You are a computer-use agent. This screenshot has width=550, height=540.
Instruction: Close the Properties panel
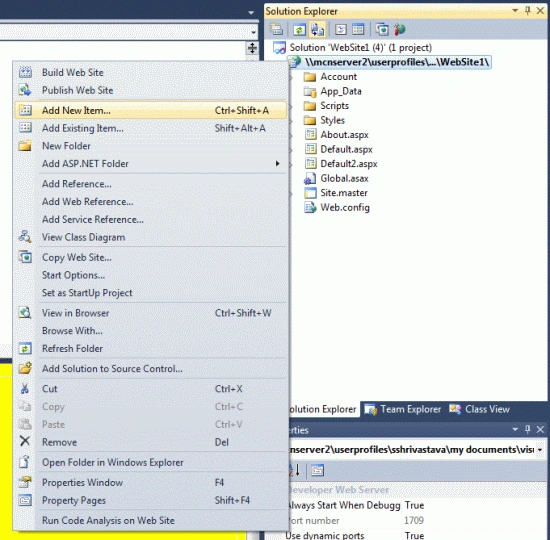coord(541,429)
